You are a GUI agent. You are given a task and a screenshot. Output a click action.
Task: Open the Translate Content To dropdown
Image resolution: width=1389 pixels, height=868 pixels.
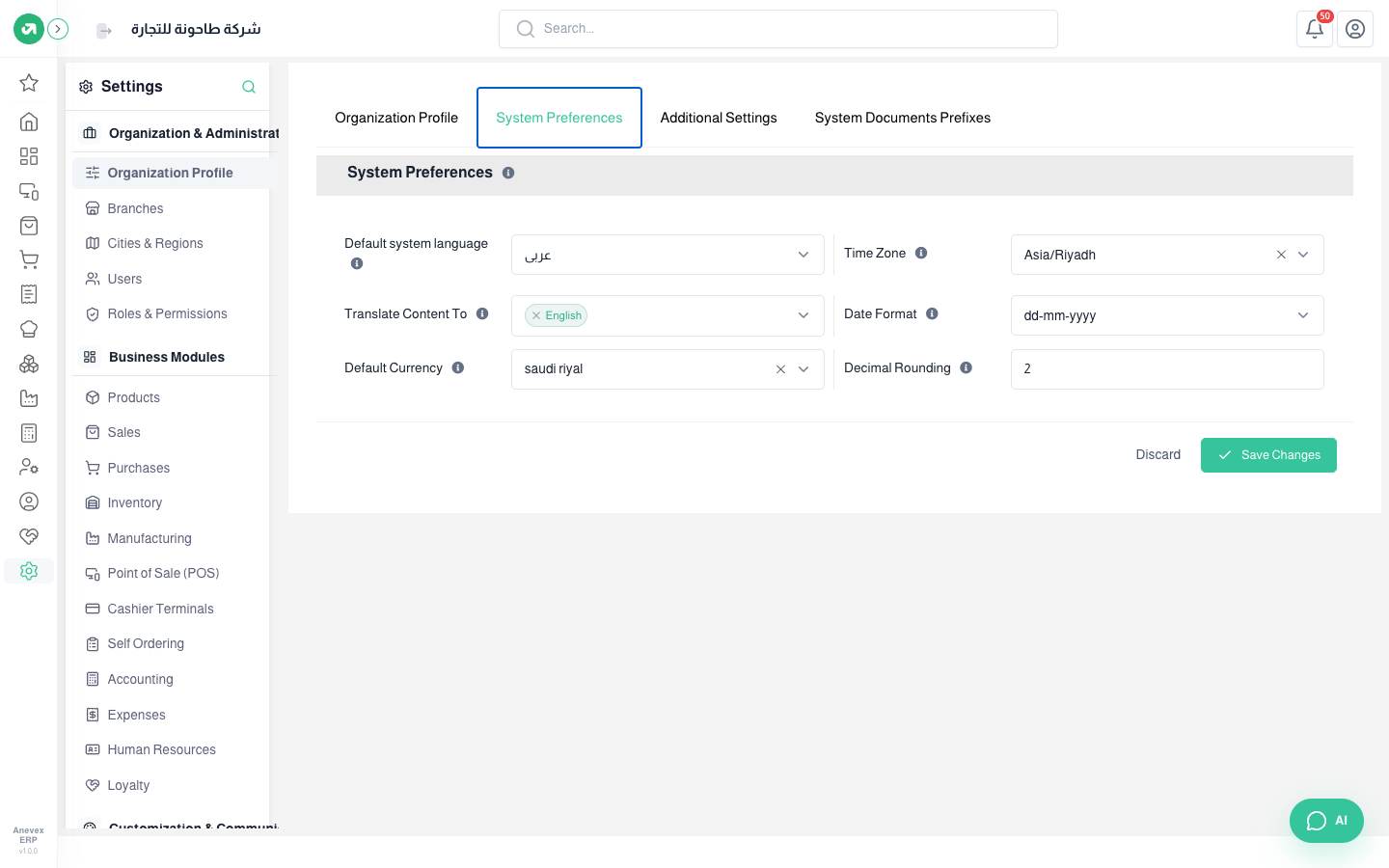tap(667, 315)
